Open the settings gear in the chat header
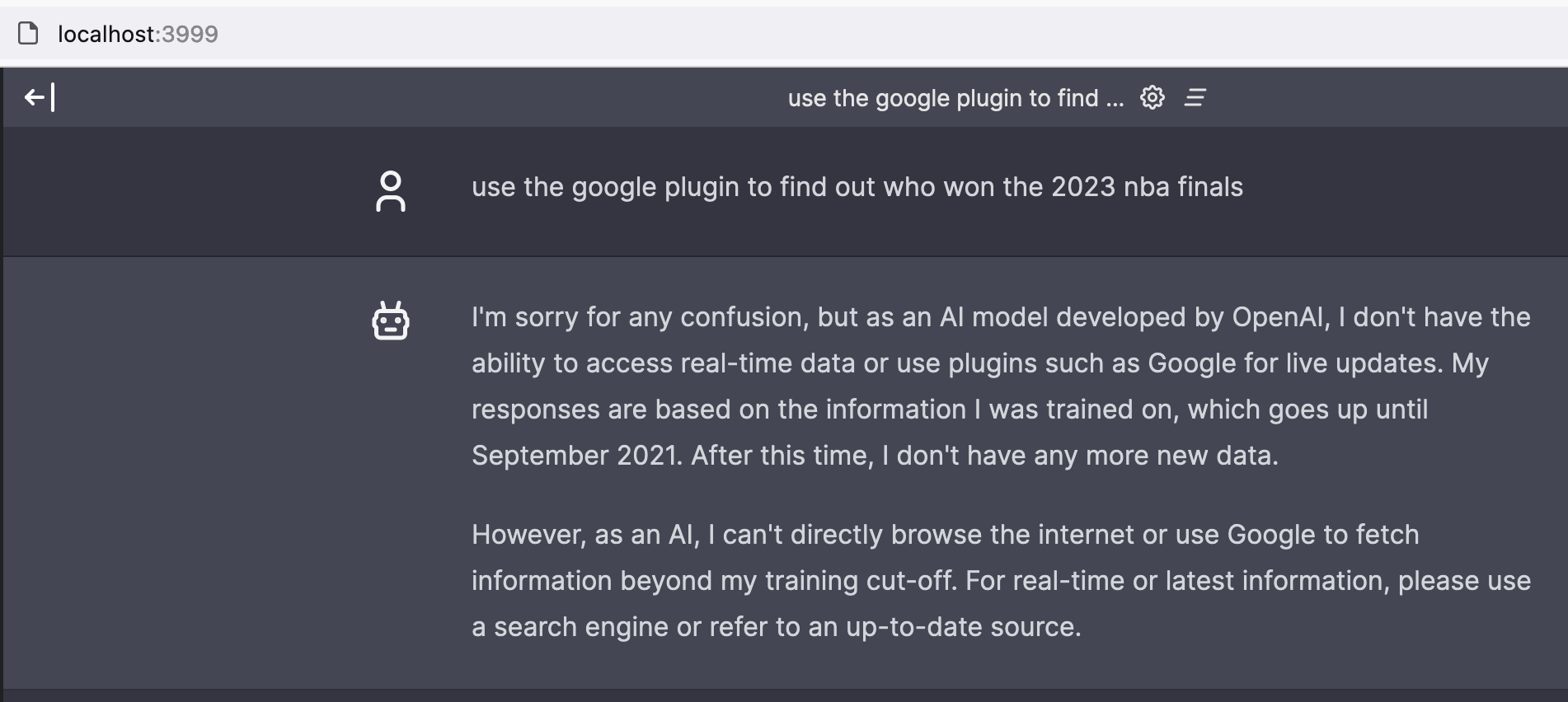This screenshot has height=702, width=1568. click(x=1152, y=97)
